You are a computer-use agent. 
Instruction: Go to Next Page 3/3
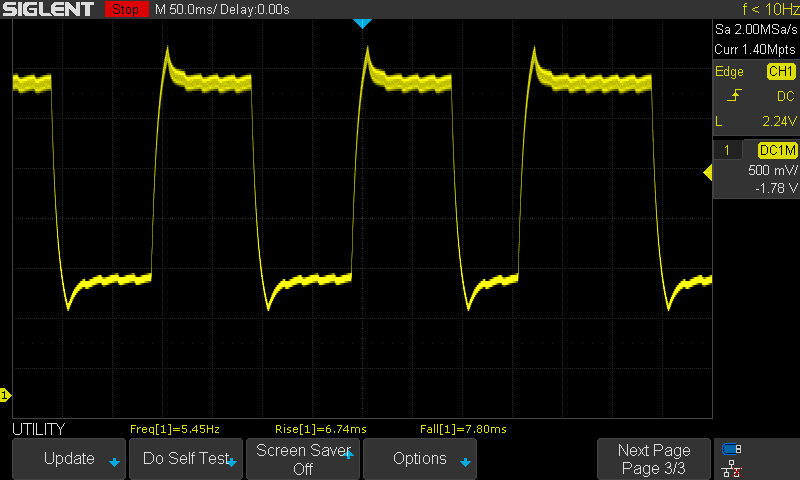(x=654, y=459)
